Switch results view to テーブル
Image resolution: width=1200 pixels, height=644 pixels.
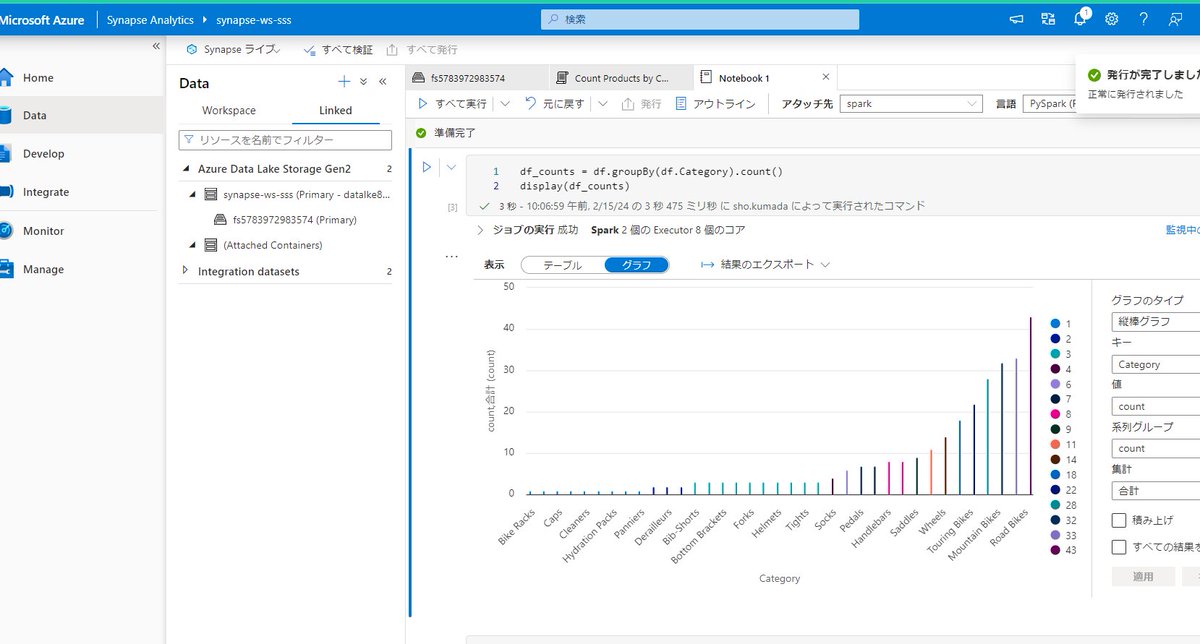[x=562, y=265]
